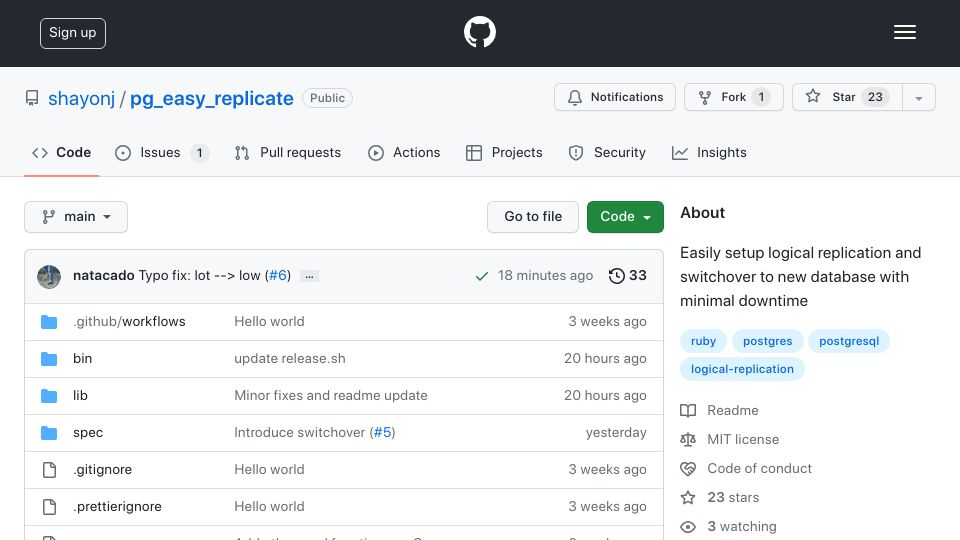Image resolution: width=960 pixels, height=540 pixels.
Task: Open pull request #5 link
Action: coord(383,432)
